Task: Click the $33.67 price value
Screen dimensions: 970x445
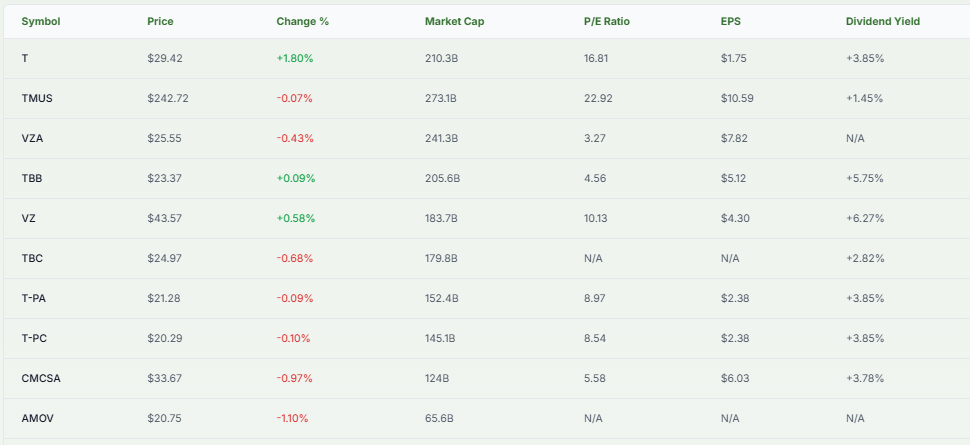Action: (165, 378)
